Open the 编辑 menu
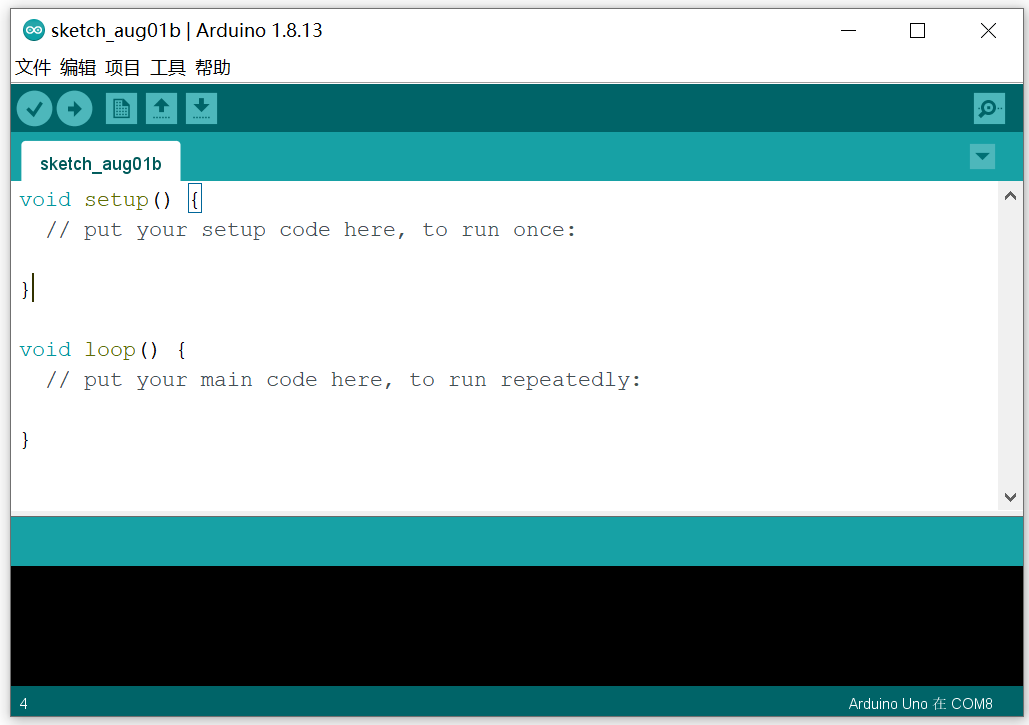 78,67
